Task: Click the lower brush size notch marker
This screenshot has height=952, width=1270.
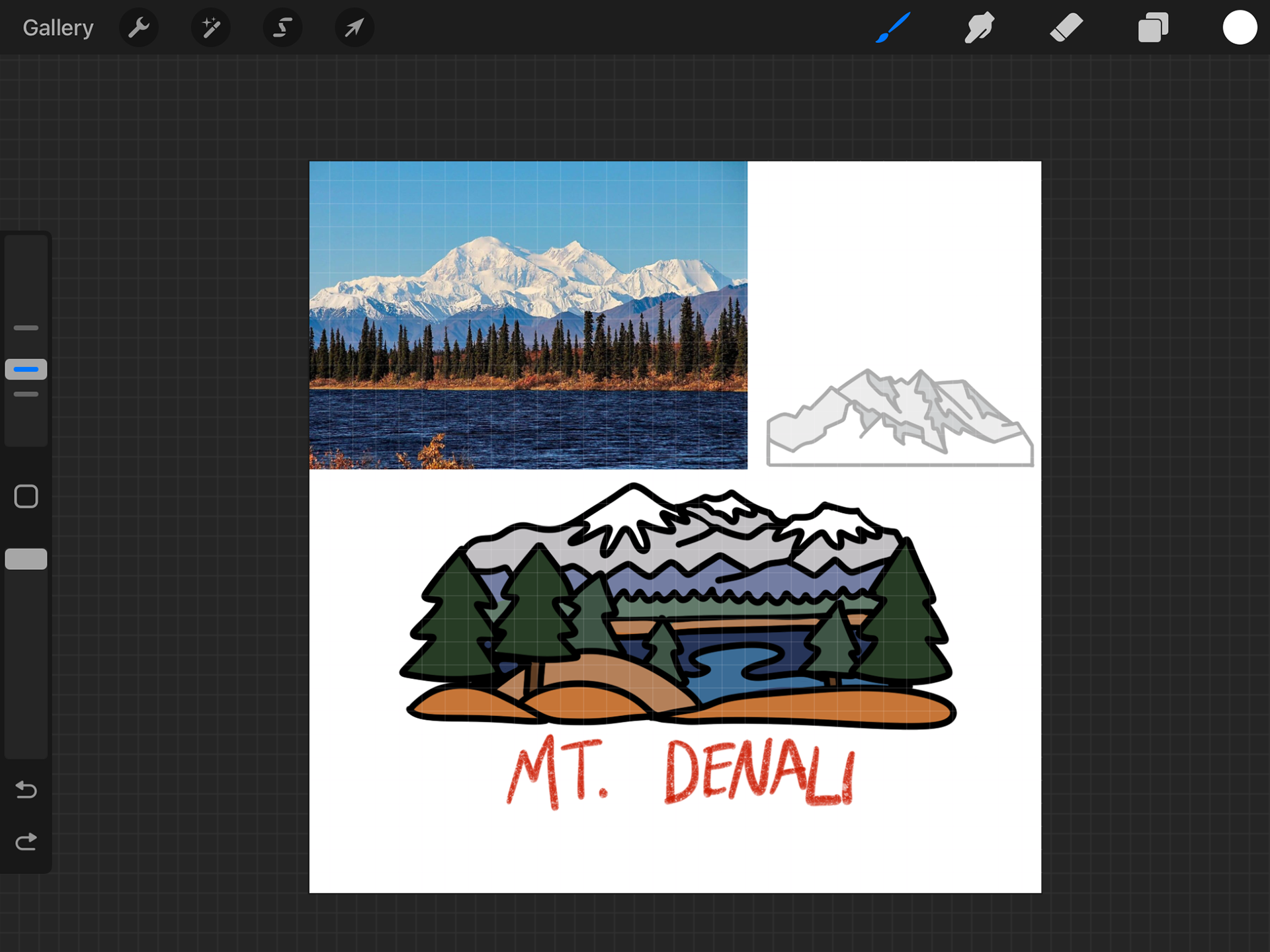Action: pos(26,394)
